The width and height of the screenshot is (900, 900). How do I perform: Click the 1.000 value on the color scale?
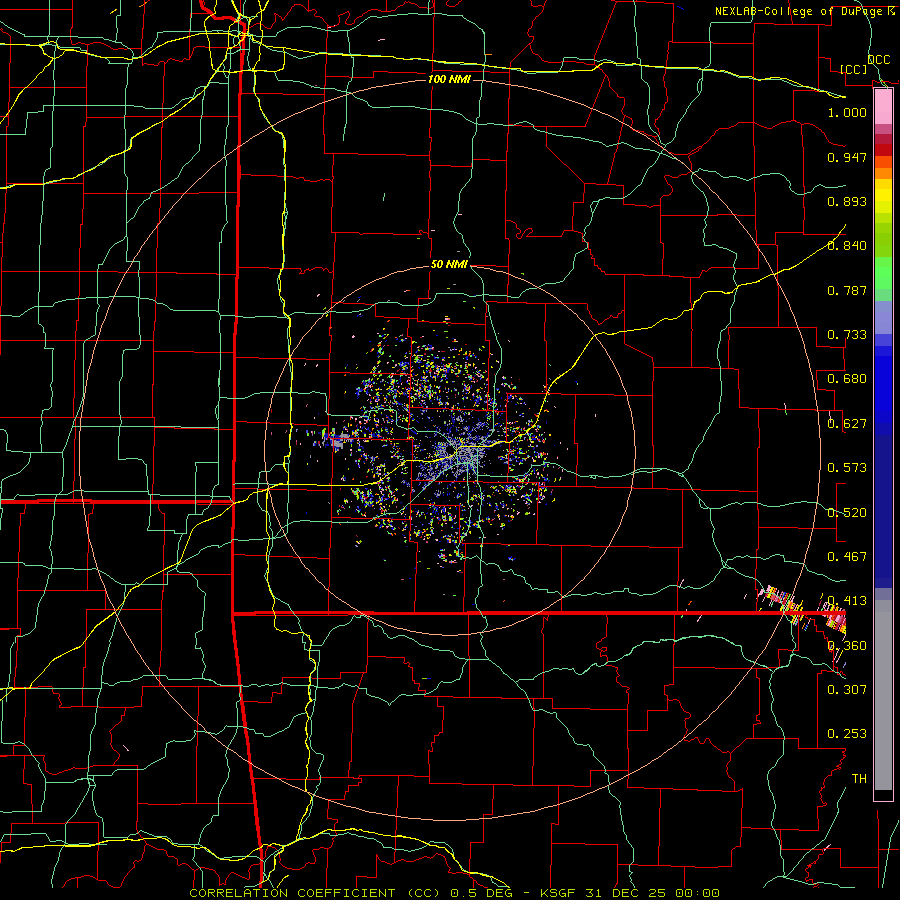(847, 112)
